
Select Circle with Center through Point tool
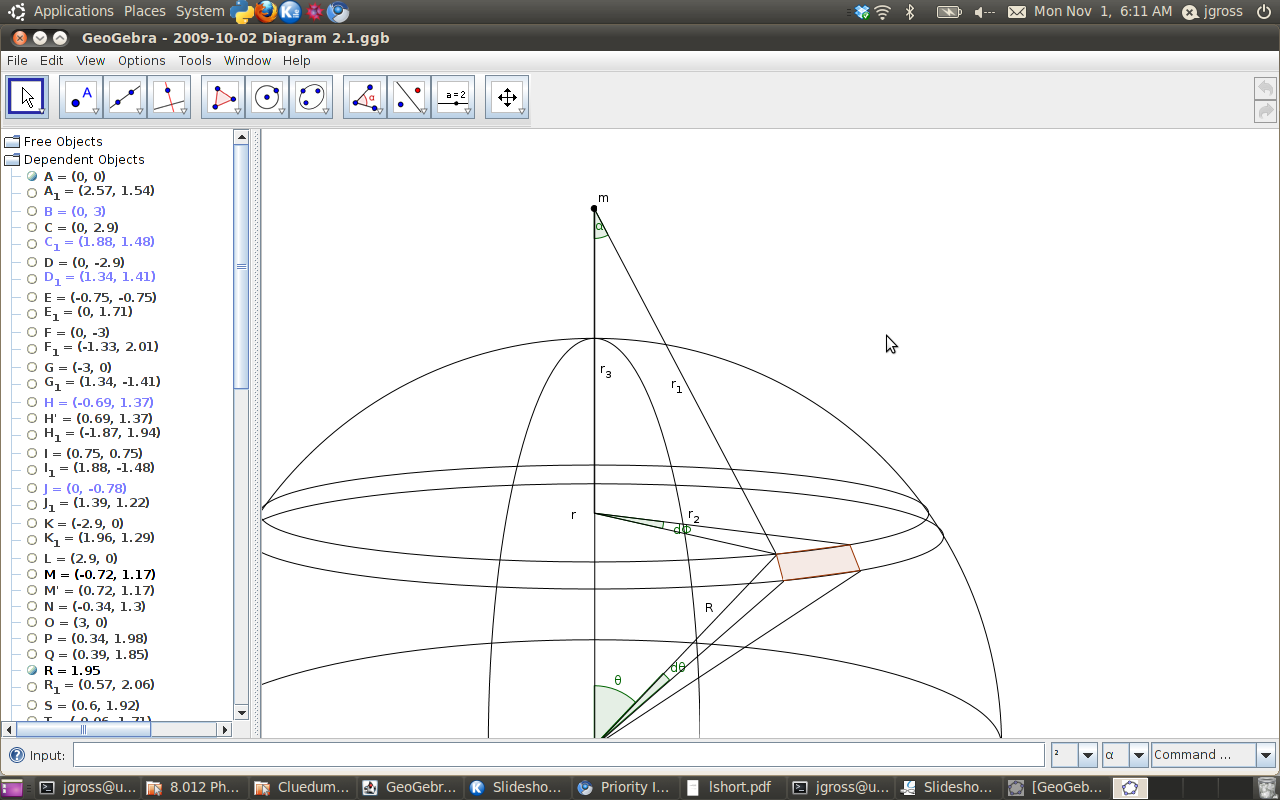(x=266, y=97)
